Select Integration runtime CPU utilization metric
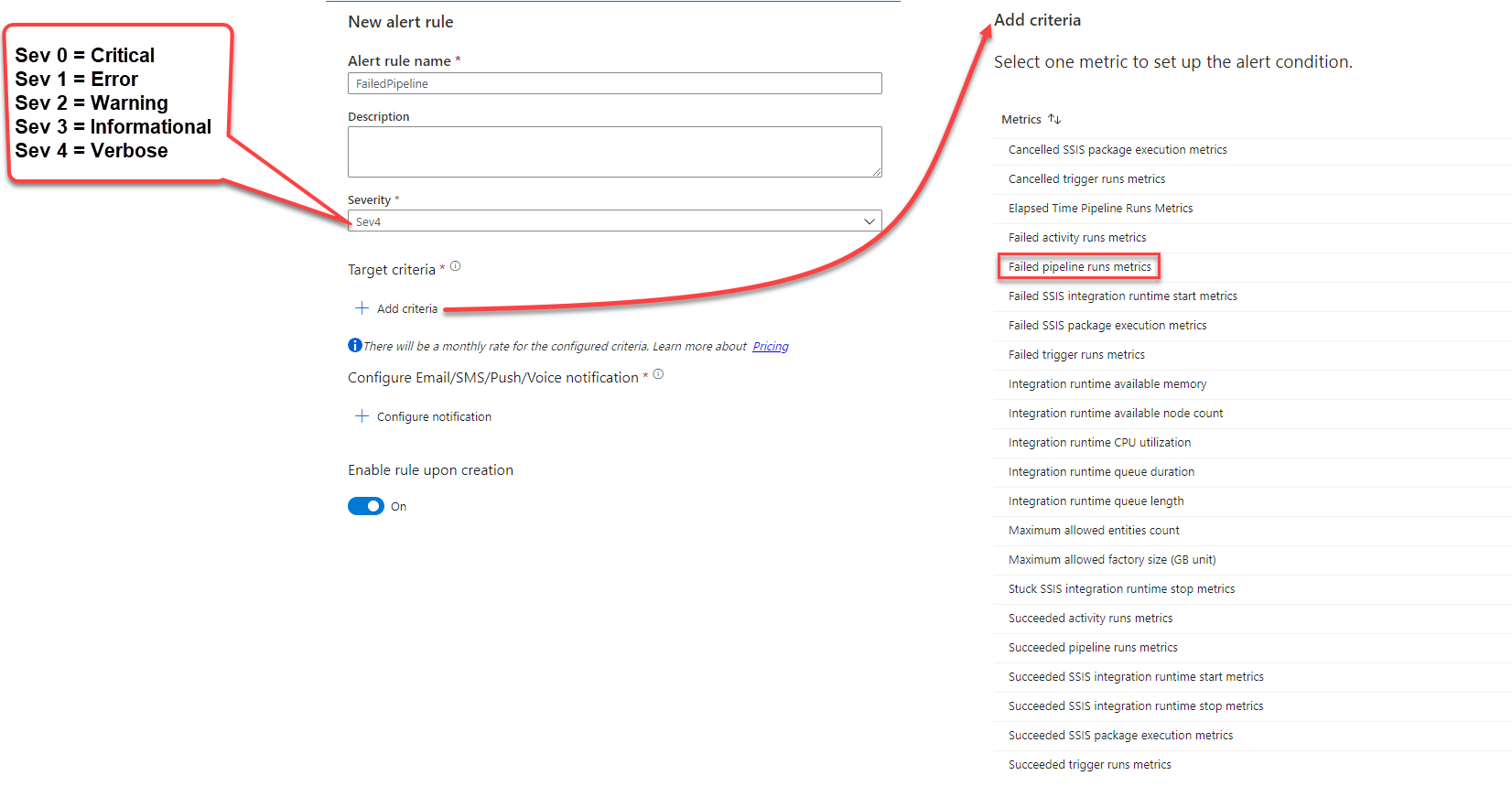1512x786 pixels. [x=1099, y=443]
